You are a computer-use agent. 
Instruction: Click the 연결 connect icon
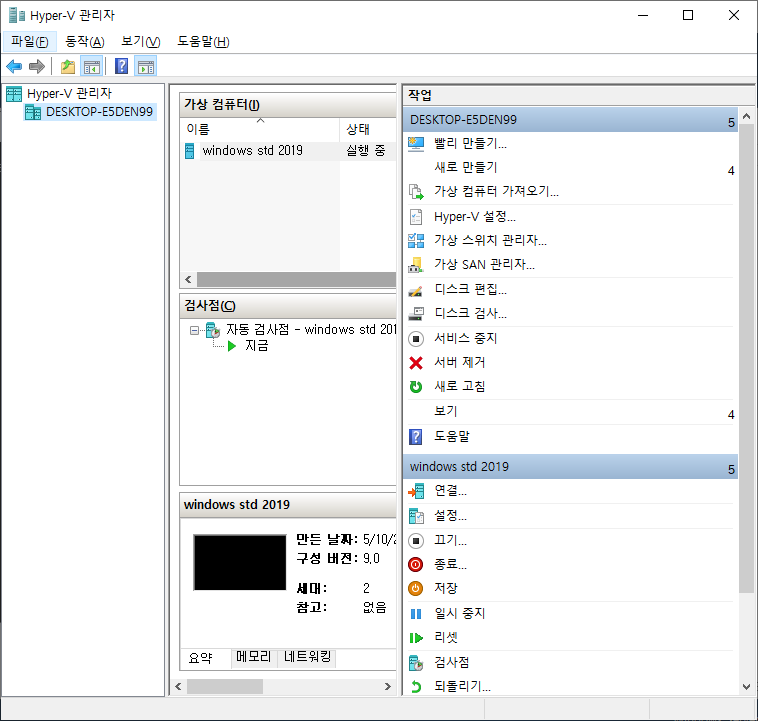[x=416, y=491]
